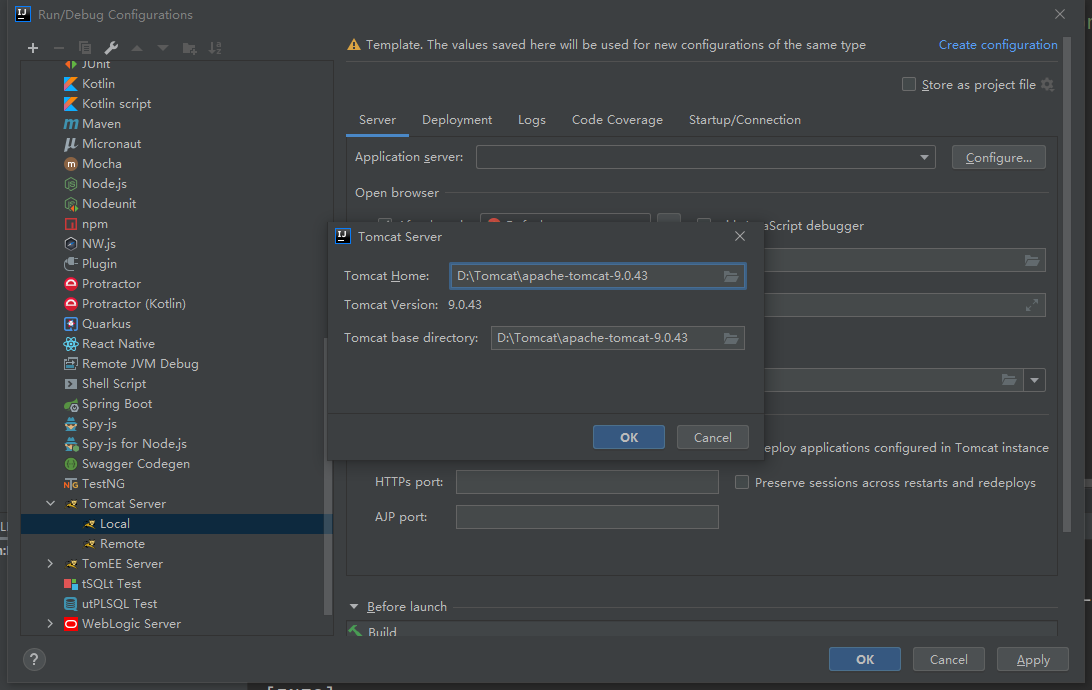Toggle Store as project file checkbox
This screenshot has height=690, width=1092.
pyautogui.click(x=909, y=84)
